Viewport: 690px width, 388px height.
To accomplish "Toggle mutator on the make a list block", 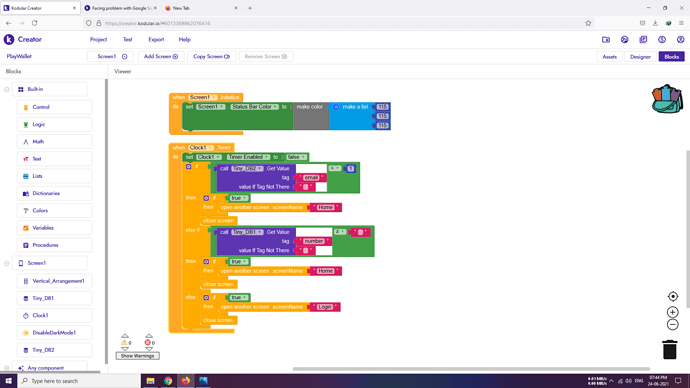I will click(336, 107).
